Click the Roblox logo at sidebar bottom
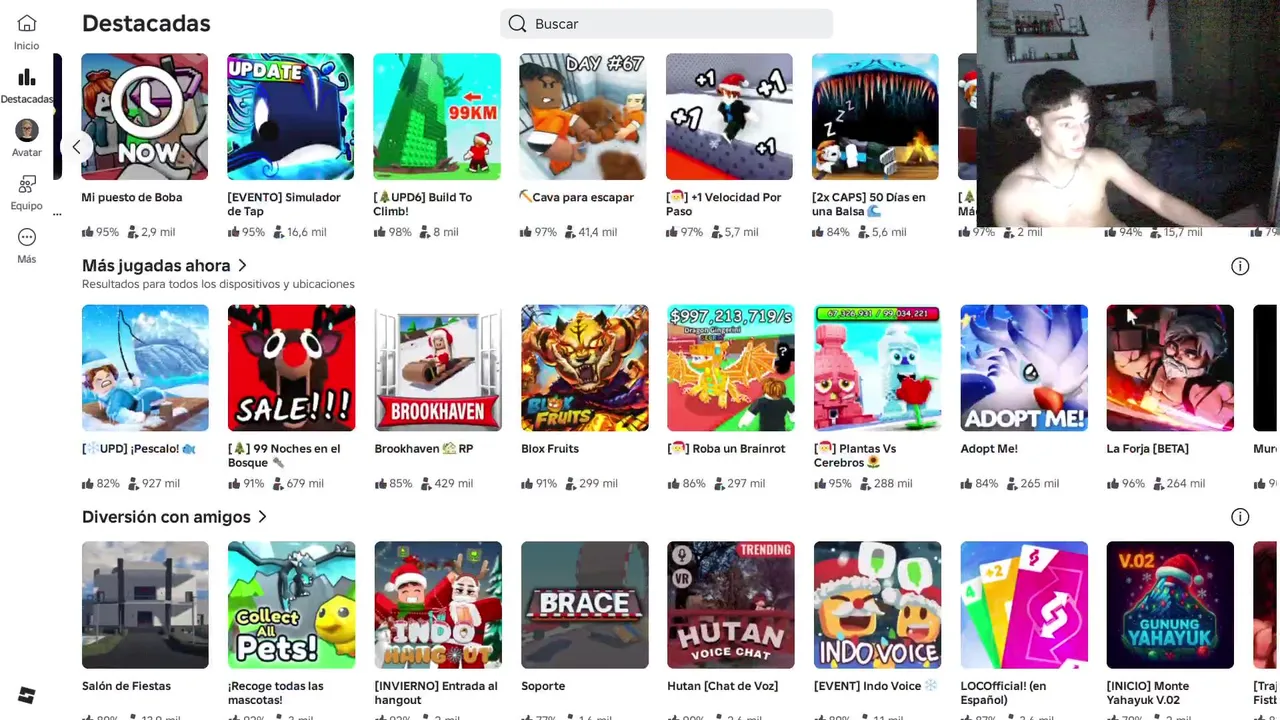This screenshot has height=720, width=1280. coord(27,695)
